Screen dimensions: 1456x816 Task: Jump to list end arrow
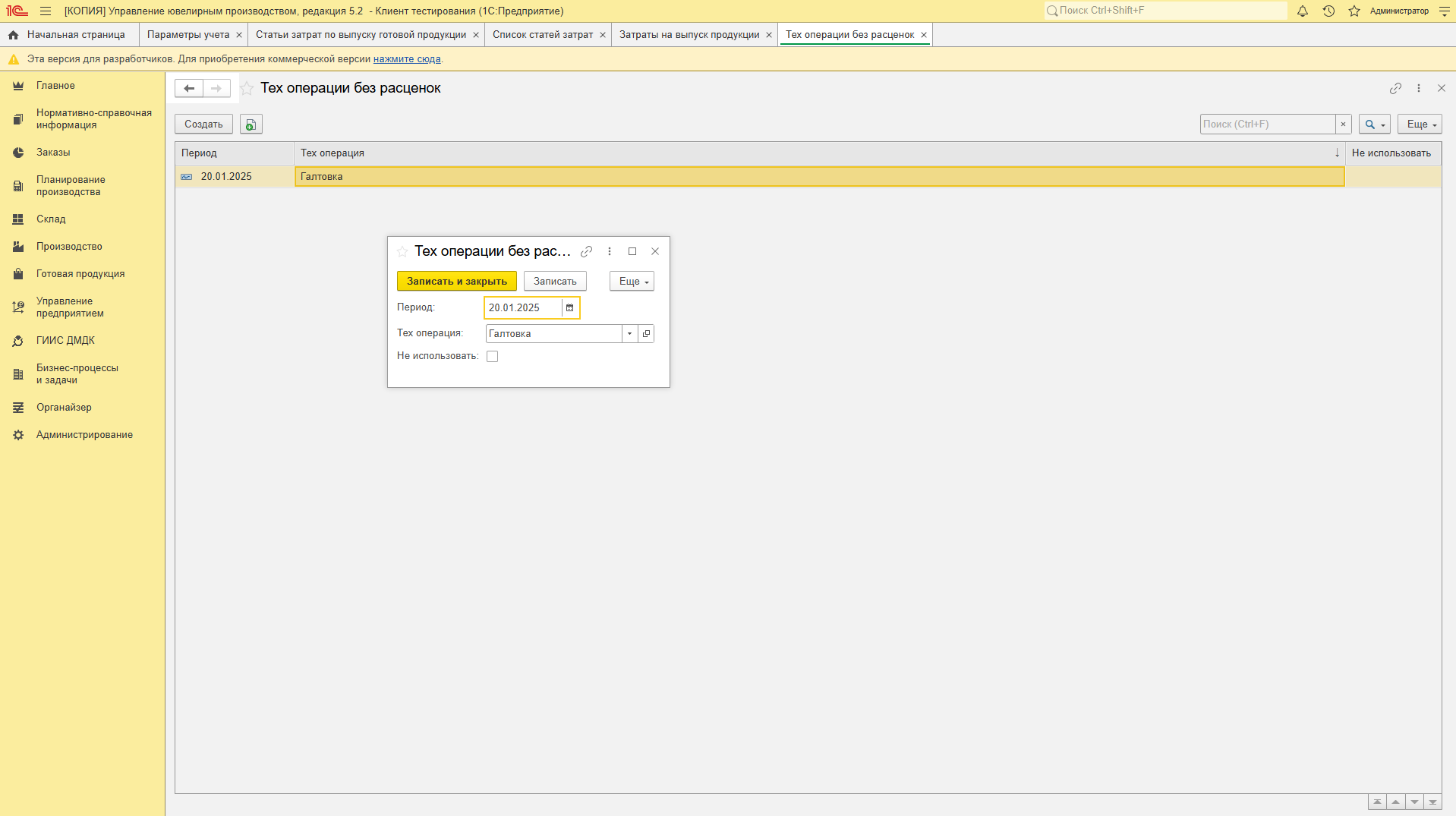tap(1432, 802)
